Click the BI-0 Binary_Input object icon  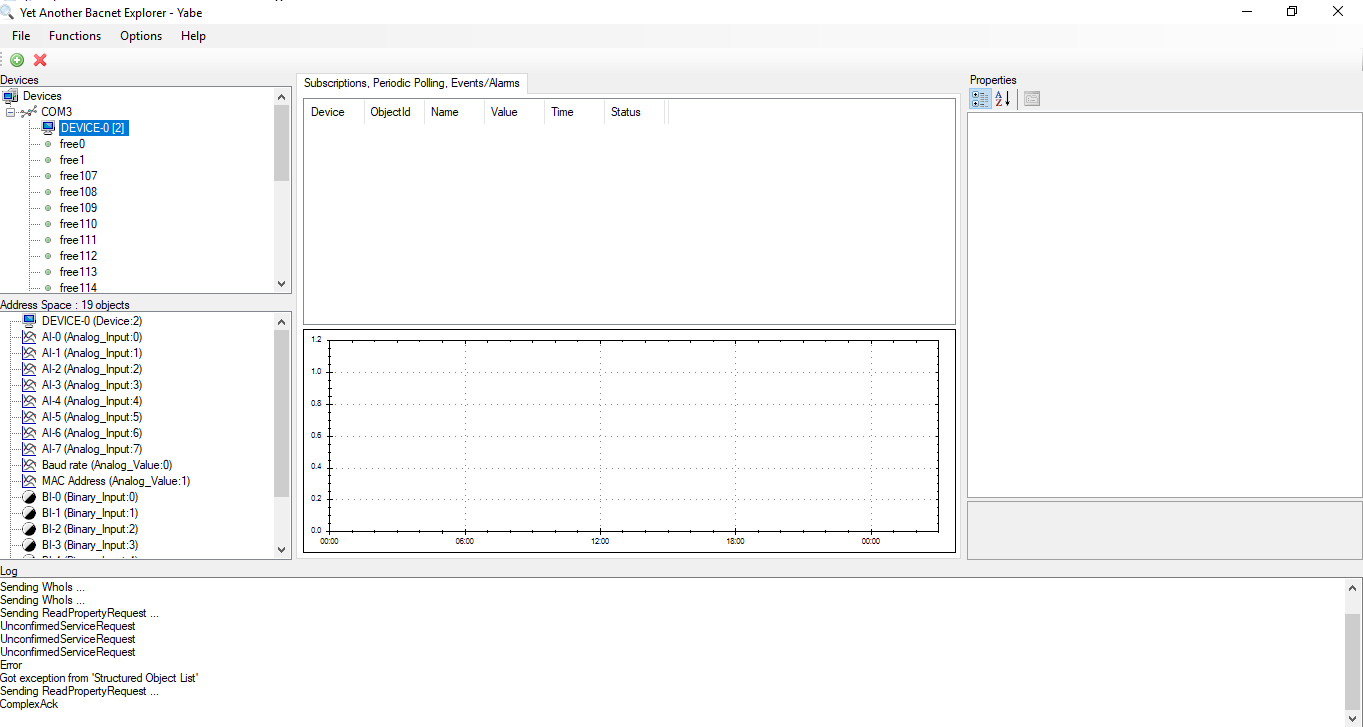[28, 497]
